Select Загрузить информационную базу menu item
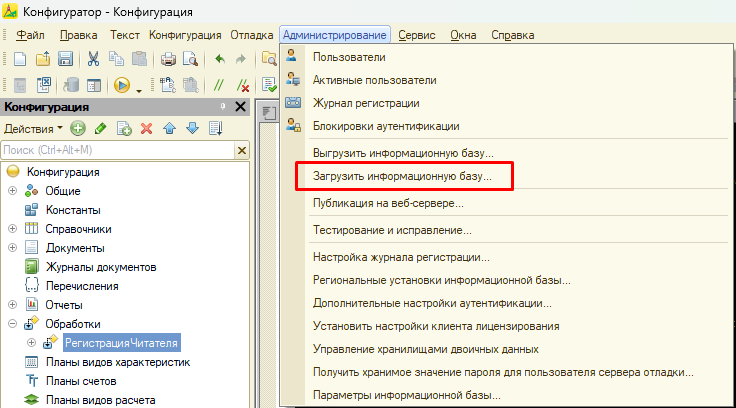 pos(396,176)
